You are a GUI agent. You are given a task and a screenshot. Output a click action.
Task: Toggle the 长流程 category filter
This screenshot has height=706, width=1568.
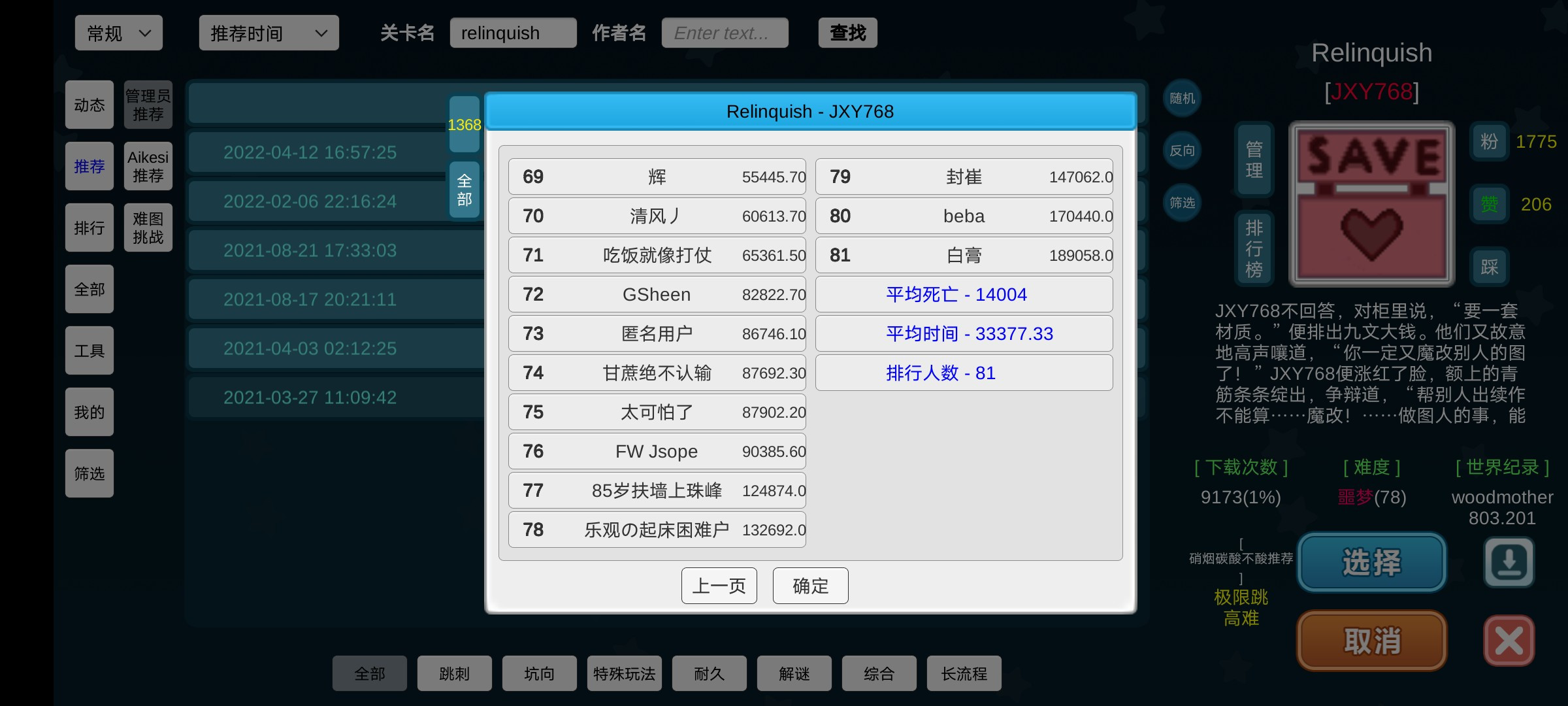pyautogui.click(x=964, y=673)
